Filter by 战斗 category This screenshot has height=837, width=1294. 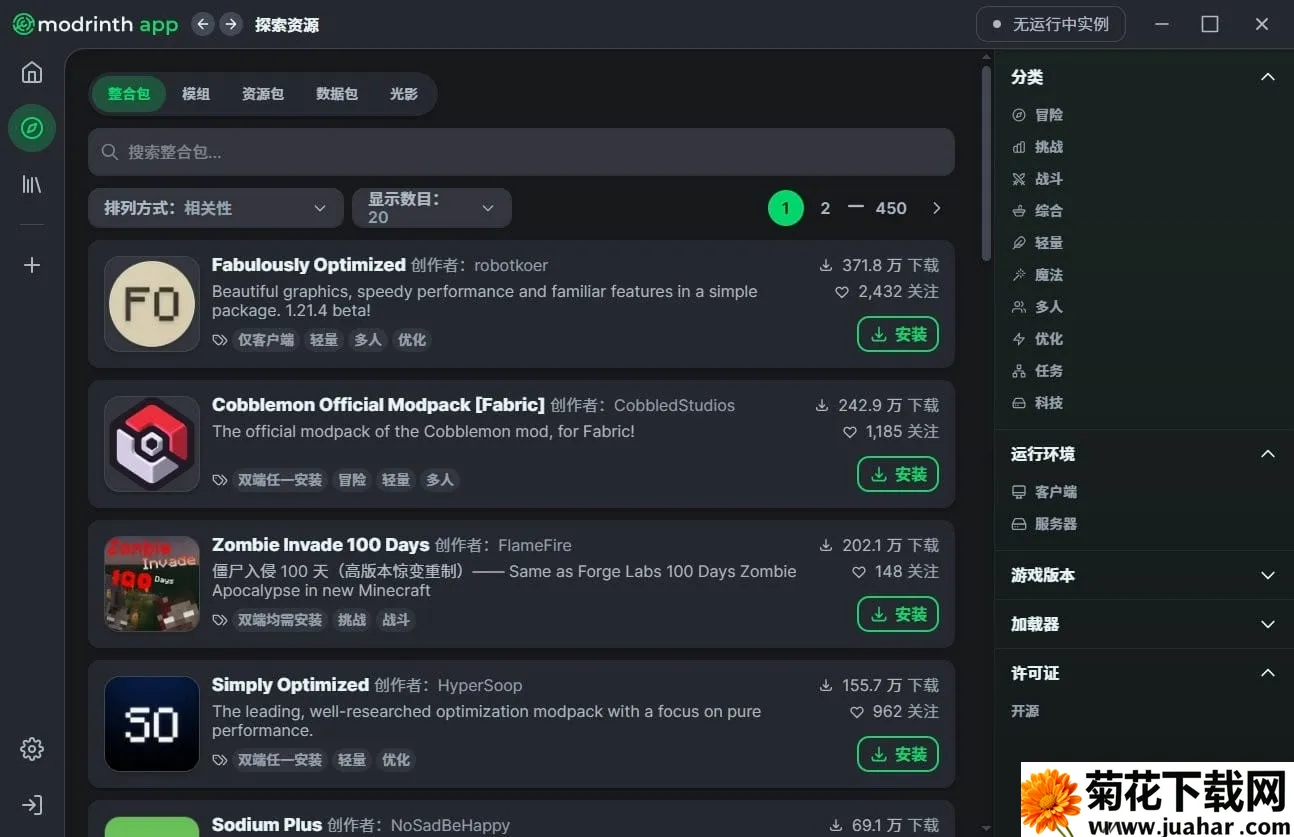pyautogui.click(x=1037, y=179)
